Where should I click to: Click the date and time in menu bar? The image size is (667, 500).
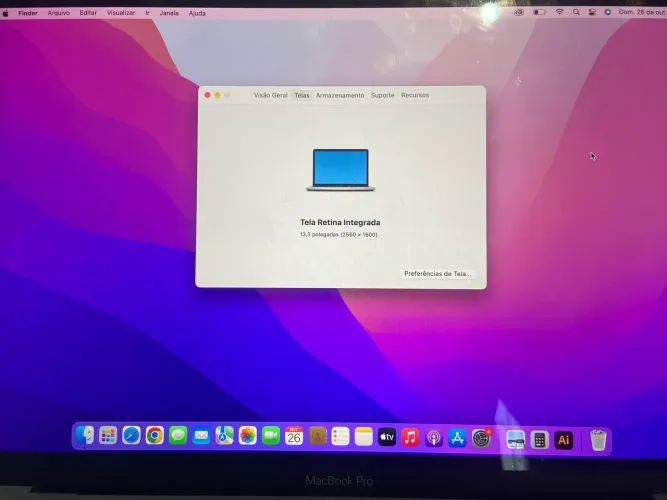point(642,12)
